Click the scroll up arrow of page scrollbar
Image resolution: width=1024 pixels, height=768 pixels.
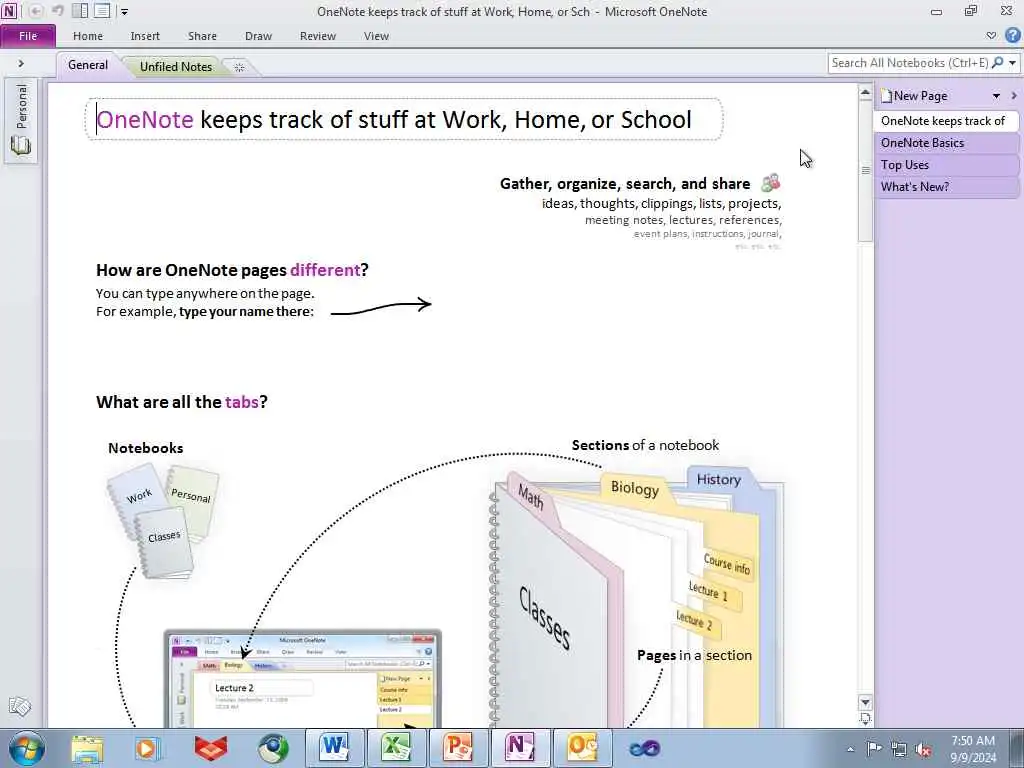865,93
